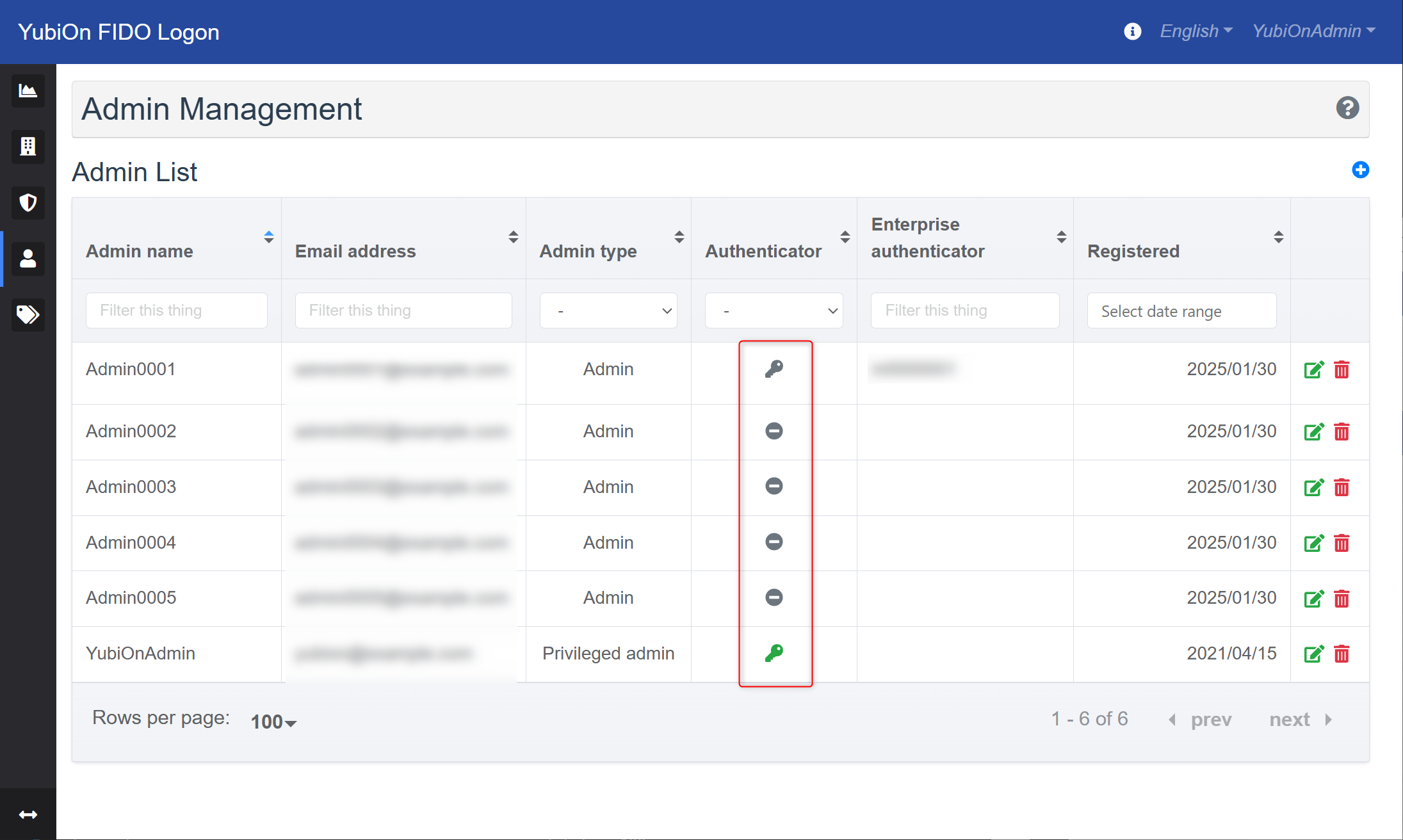Click YubiOnAdmin green key icon
The image size is (1403, 840).
click(774, 653)
